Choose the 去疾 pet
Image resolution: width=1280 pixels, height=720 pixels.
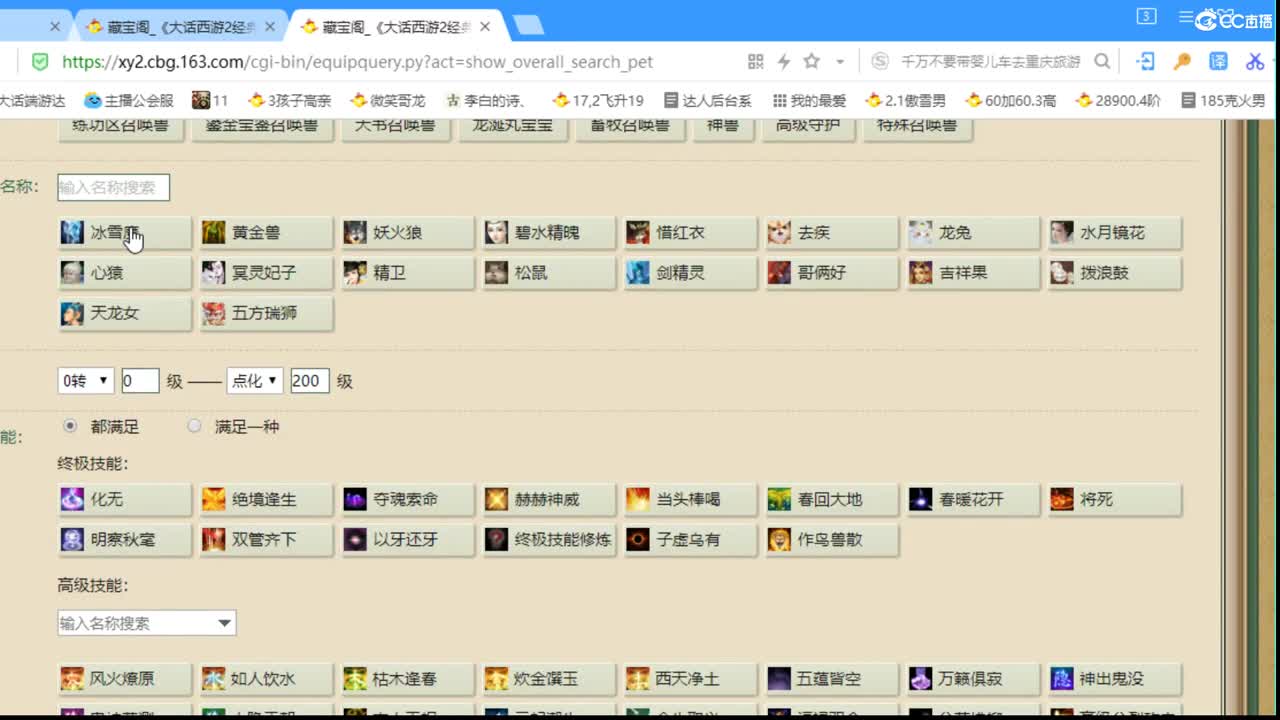point(832,233)
